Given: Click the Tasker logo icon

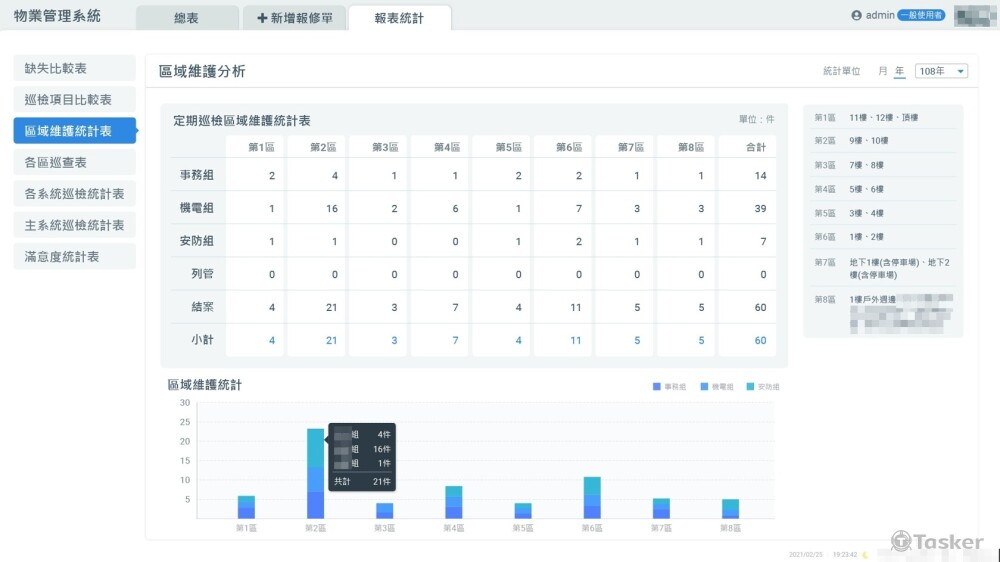Looking at the screenshot, I should [901, 541].
